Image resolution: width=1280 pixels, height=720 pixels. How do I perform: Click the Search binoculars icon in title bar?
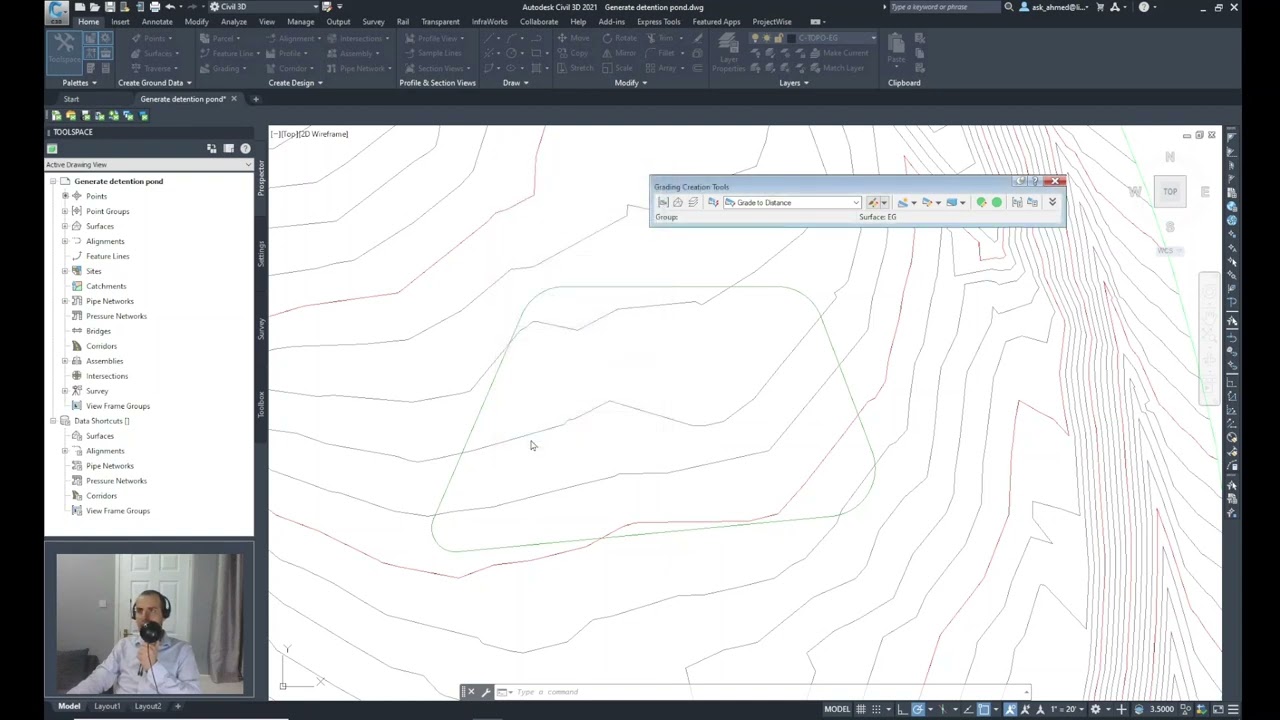click(1009, 7)
